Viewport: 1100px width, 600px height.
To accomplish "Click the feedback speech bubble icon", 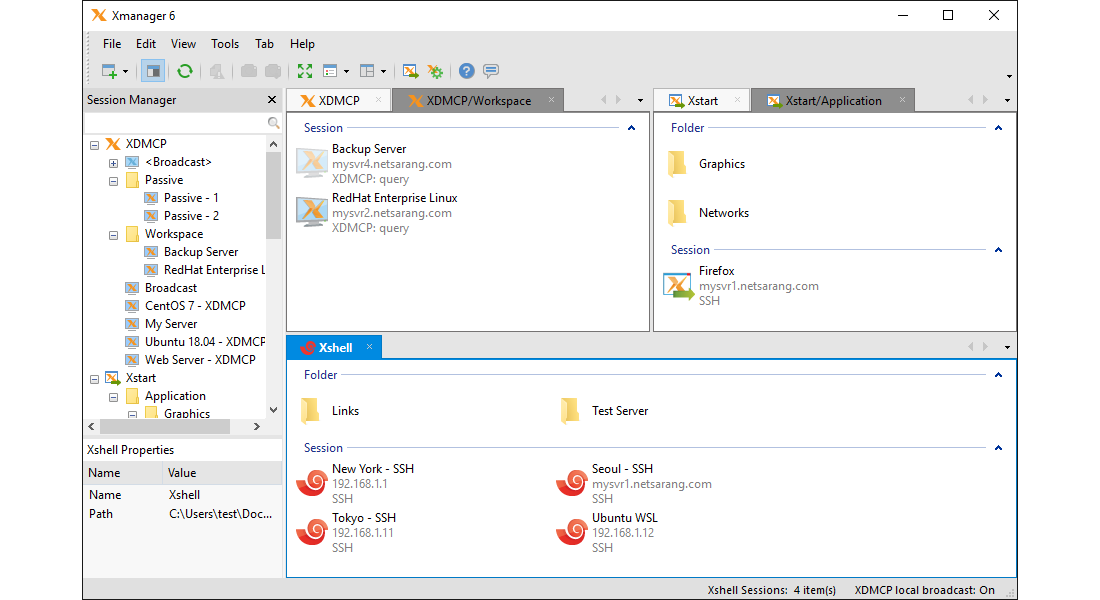I will [491, 71].
